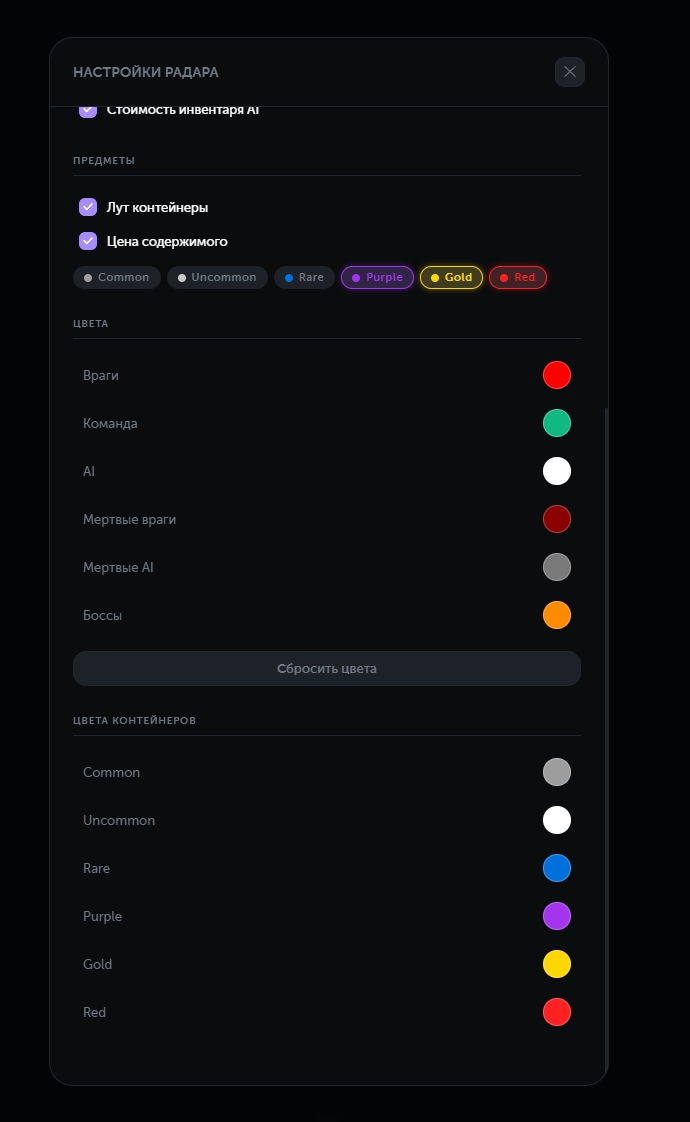Edit the Мертвые враги dark red swatch
Screen dimensions: 690x1122
pos(557,519)
